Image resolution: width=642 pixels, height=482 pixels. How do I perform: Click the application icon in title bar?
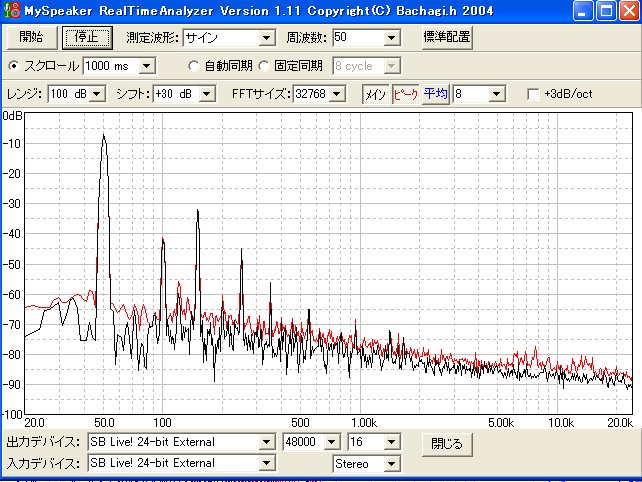[10, 10]
